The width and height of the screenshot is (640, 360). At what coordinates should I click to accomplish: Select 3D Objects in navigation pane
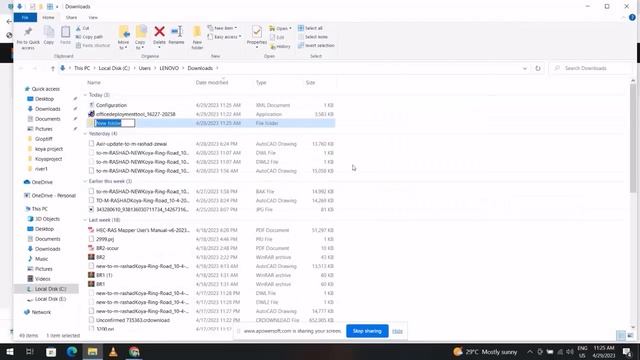coord(44,219)
